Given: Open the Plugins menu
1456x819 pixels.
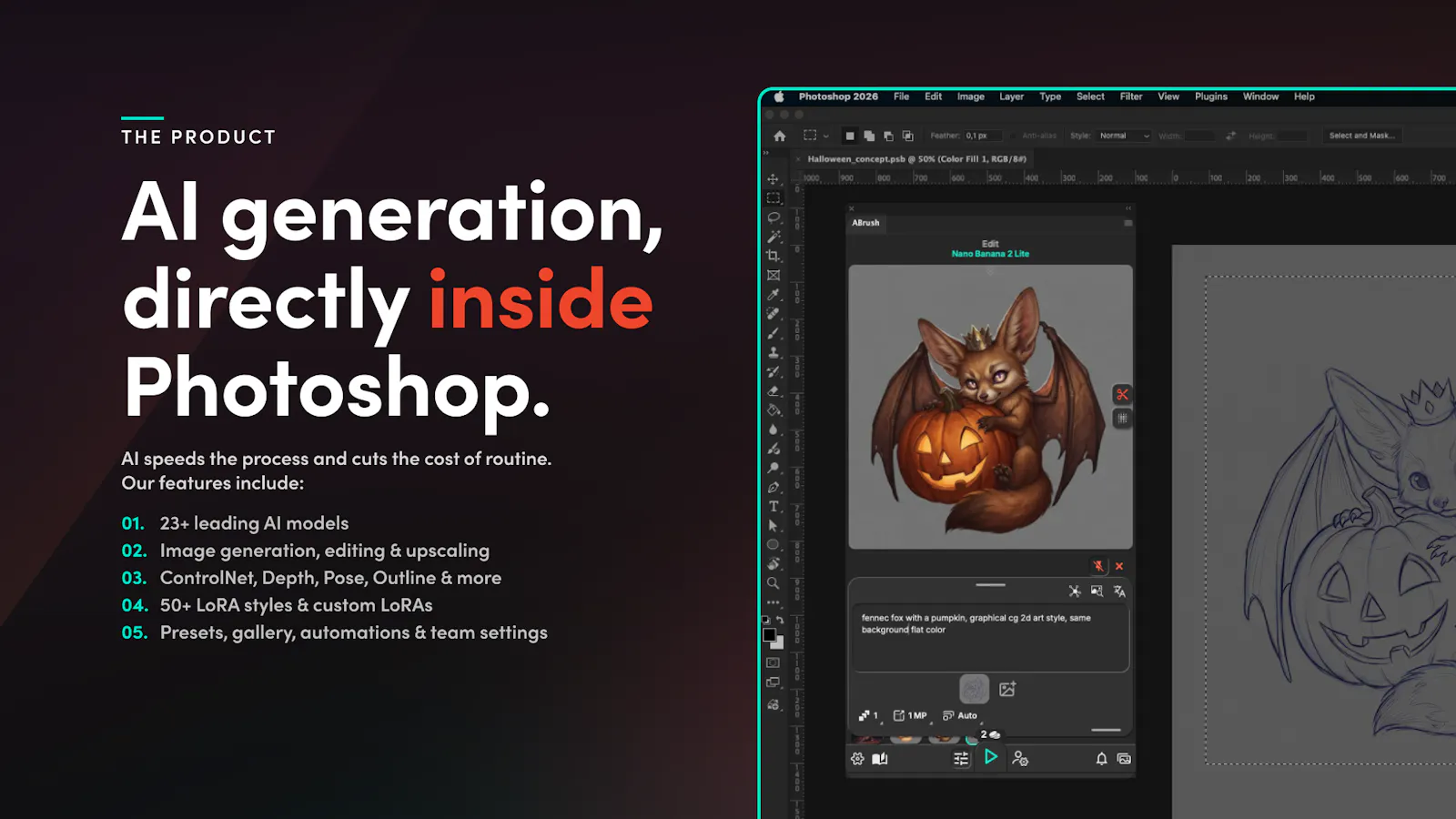Looking at the screenshot, I should (1210, 96).
